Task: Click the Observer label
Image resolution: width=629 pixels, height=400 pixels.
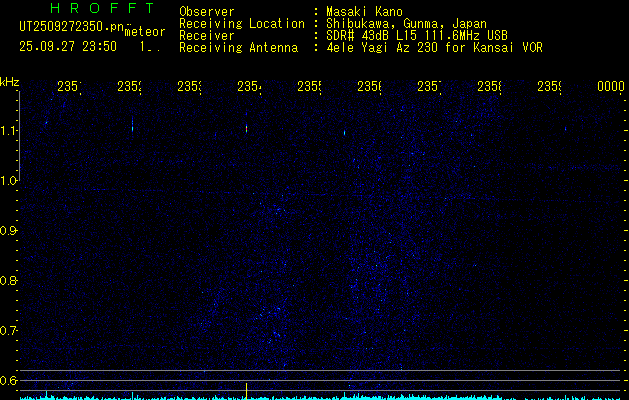Action: click(x=207, y=12)
